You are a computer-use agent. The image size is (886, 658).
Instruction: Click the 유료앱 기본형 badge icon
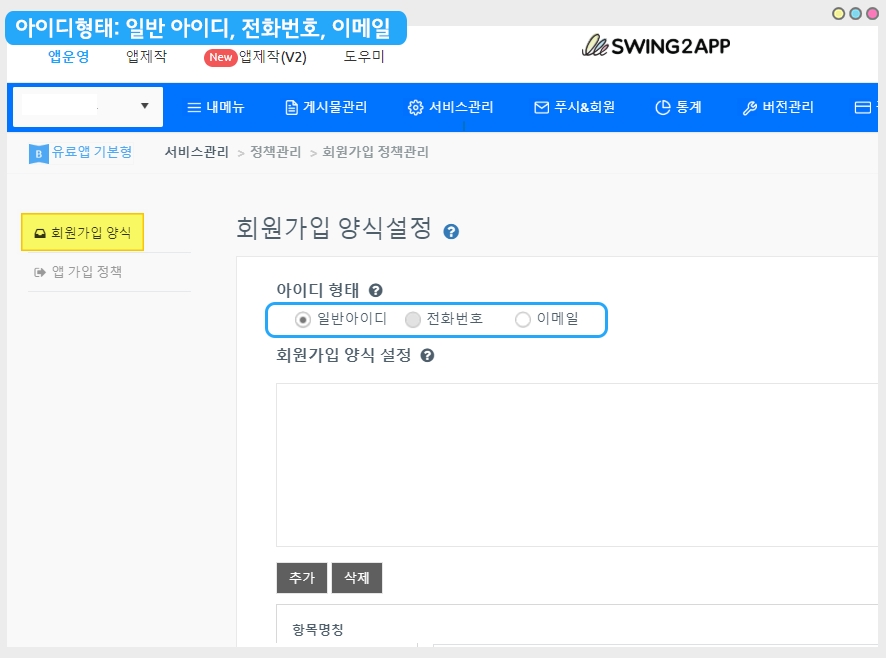pyautogui.click(x=38, y=153)
